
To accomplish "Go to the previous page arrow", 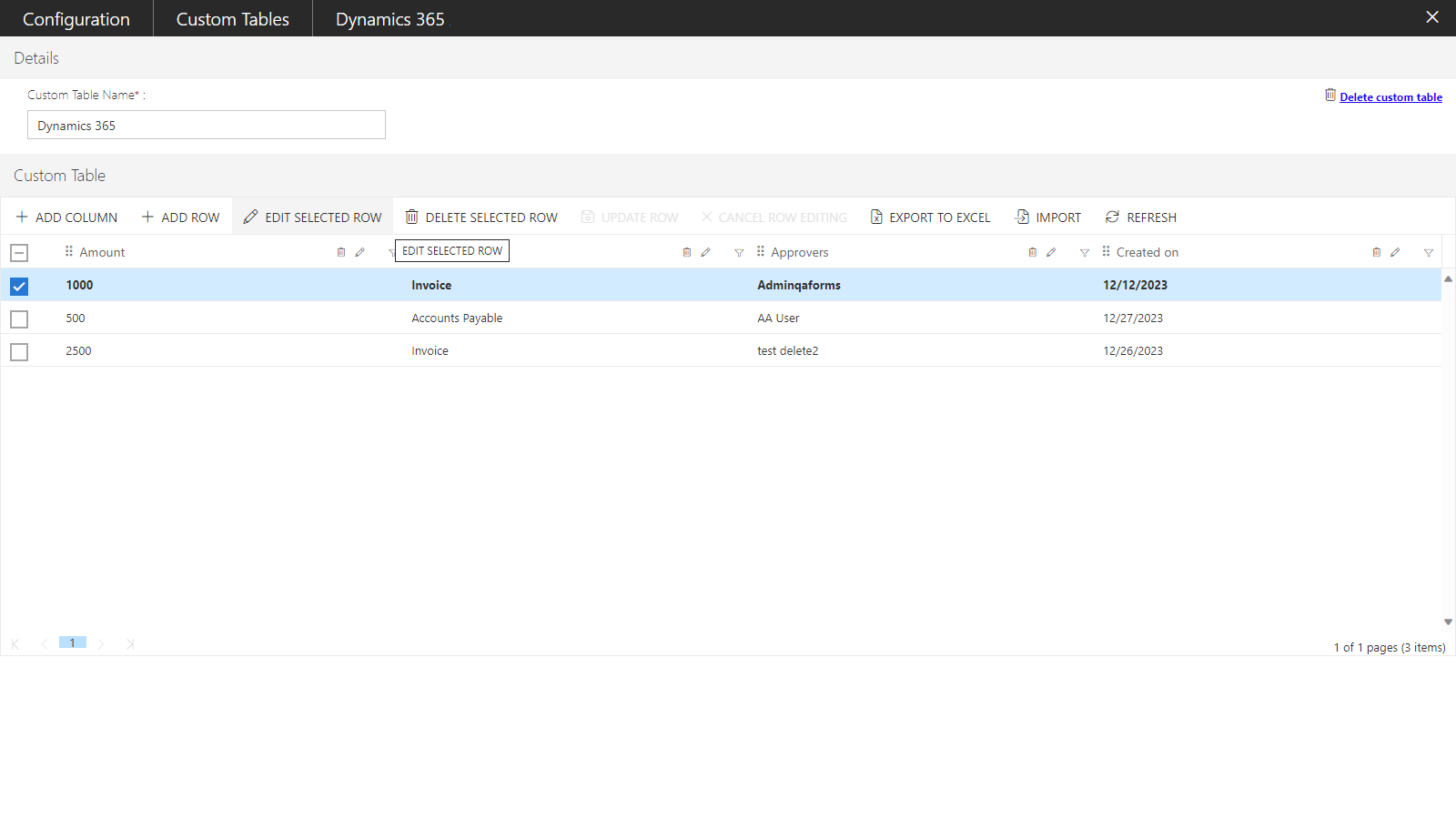I will pos(44,644).
